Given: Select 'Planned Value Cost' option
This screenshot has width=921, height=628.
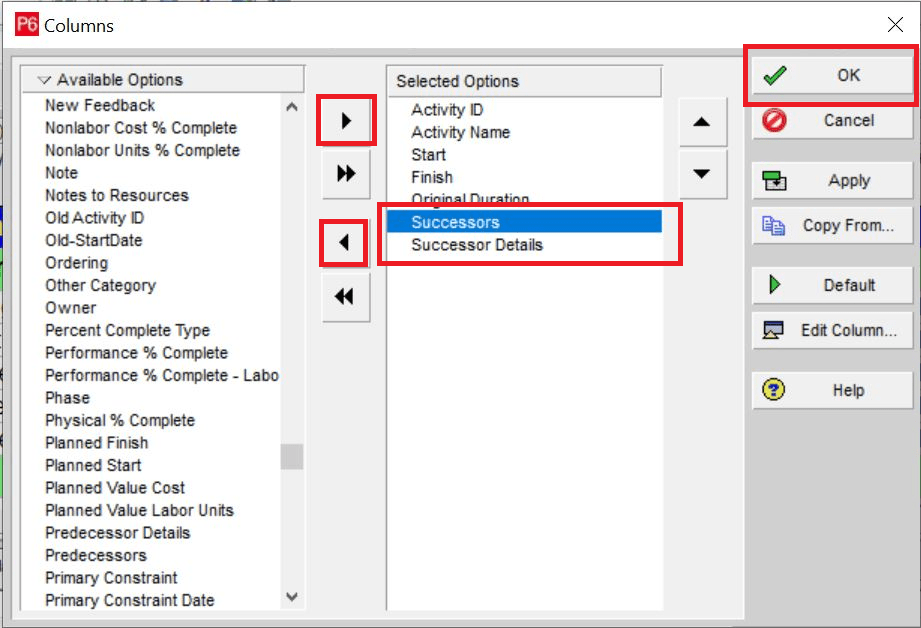Looking at the screenshot, I should tap(115, 488).
